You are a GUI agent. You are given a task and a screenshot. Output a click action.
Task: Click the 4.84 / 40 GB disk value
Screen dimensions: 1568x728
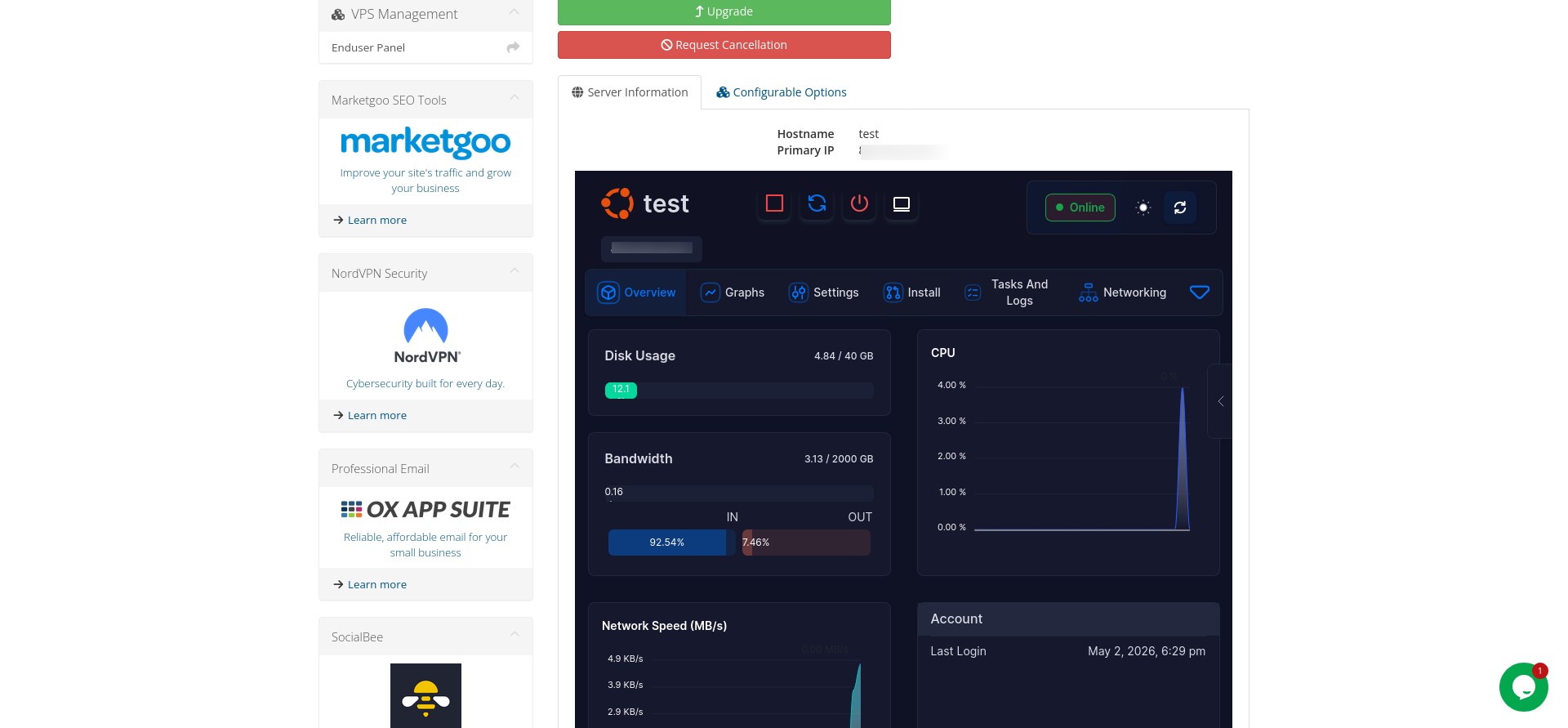(x=844, y=356)
